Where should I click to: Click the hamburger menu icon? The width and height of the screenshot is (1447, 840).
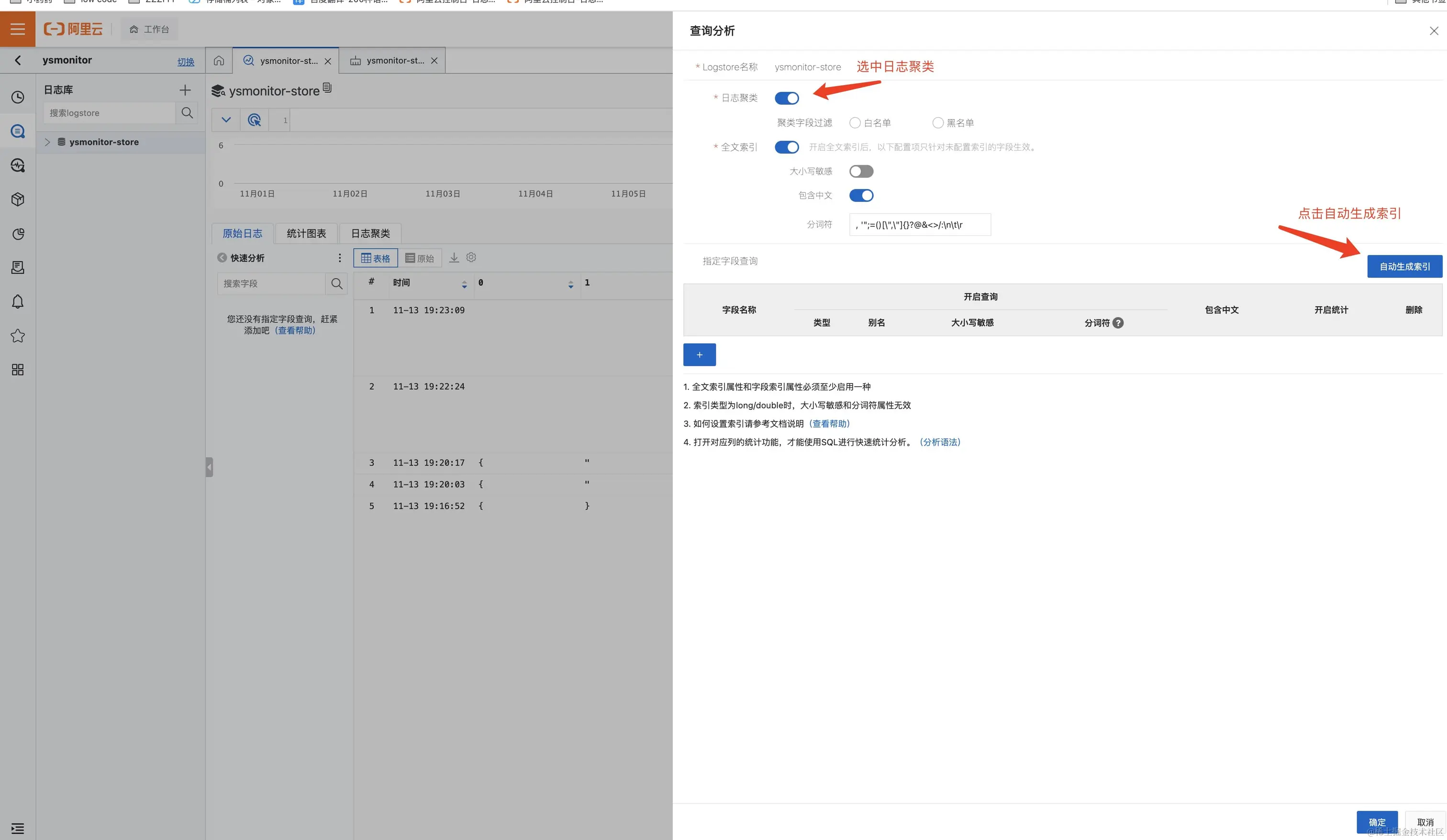[17, 29]
